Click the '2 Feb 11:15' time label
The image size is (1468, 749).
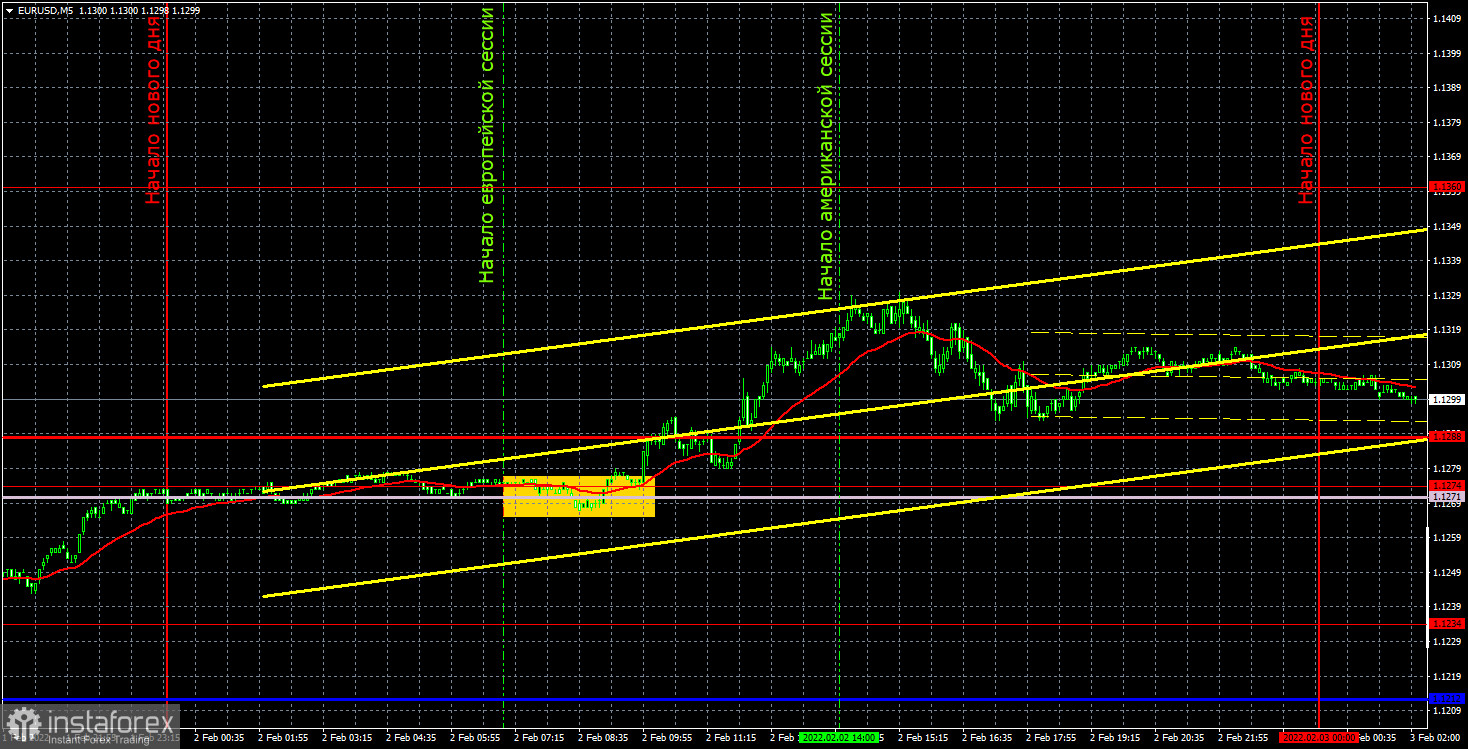click(x=731, y=737)
